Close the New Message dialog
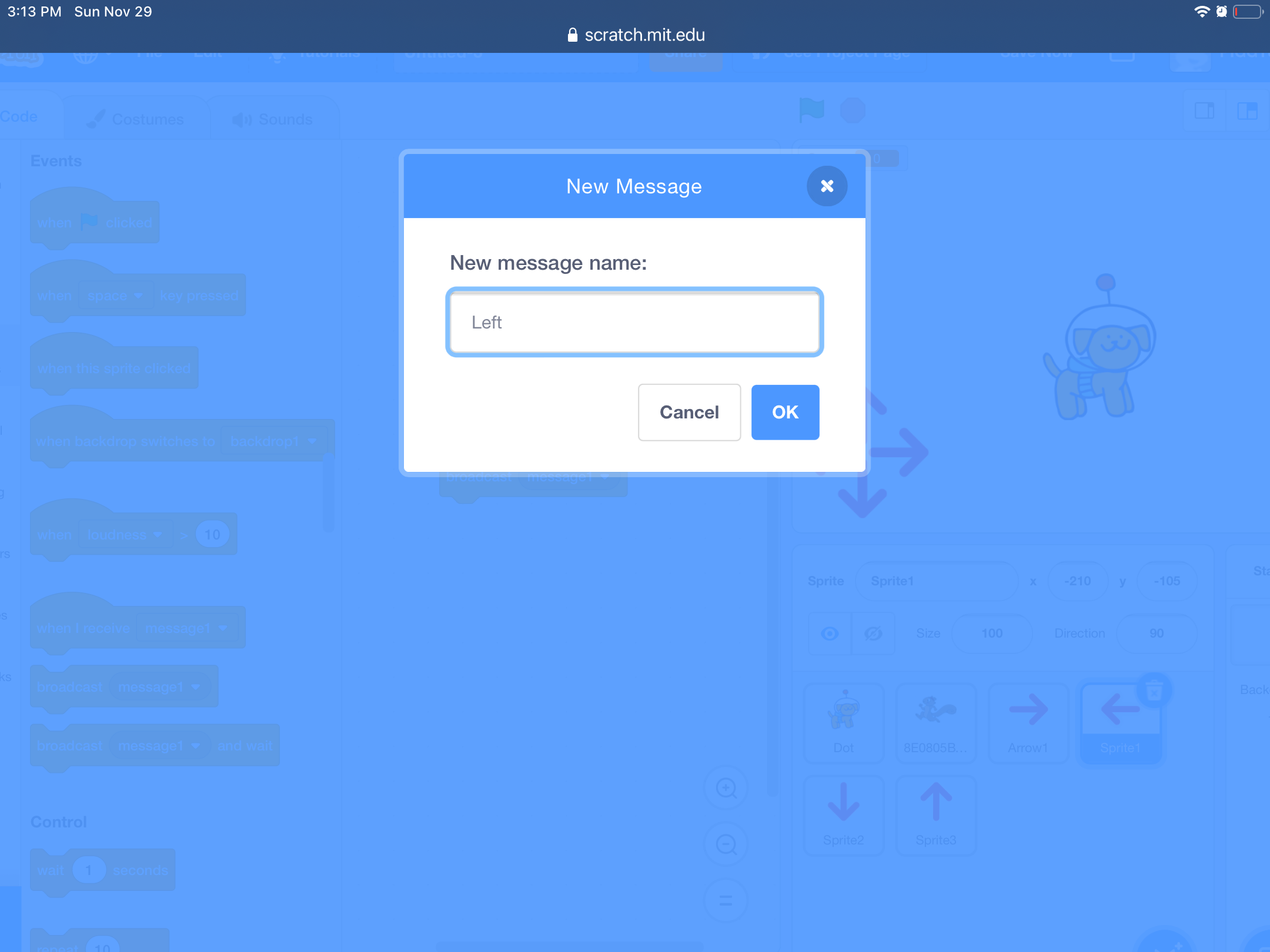Image resolution: width=1270 pixels, height=952 pixels. [x=827, y=186]
